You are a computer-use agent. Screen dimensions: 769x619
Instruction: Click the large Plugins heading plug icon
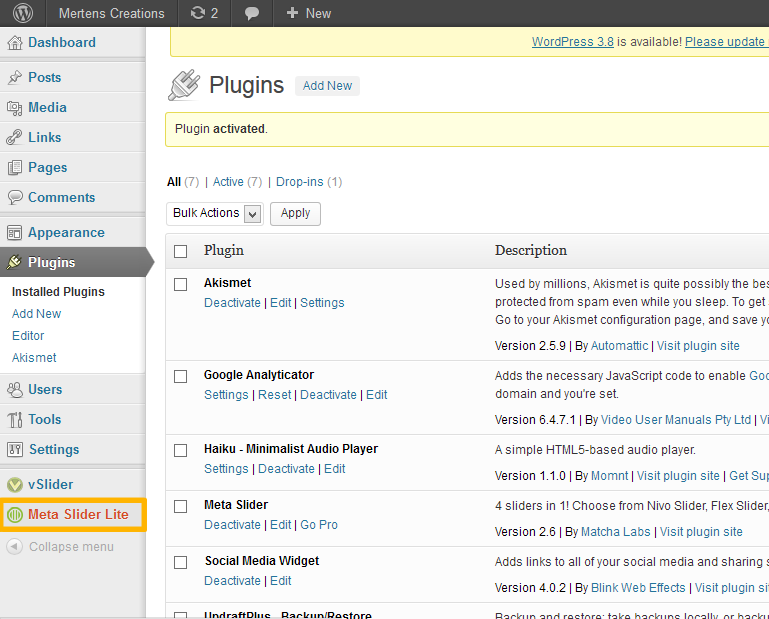184,85
